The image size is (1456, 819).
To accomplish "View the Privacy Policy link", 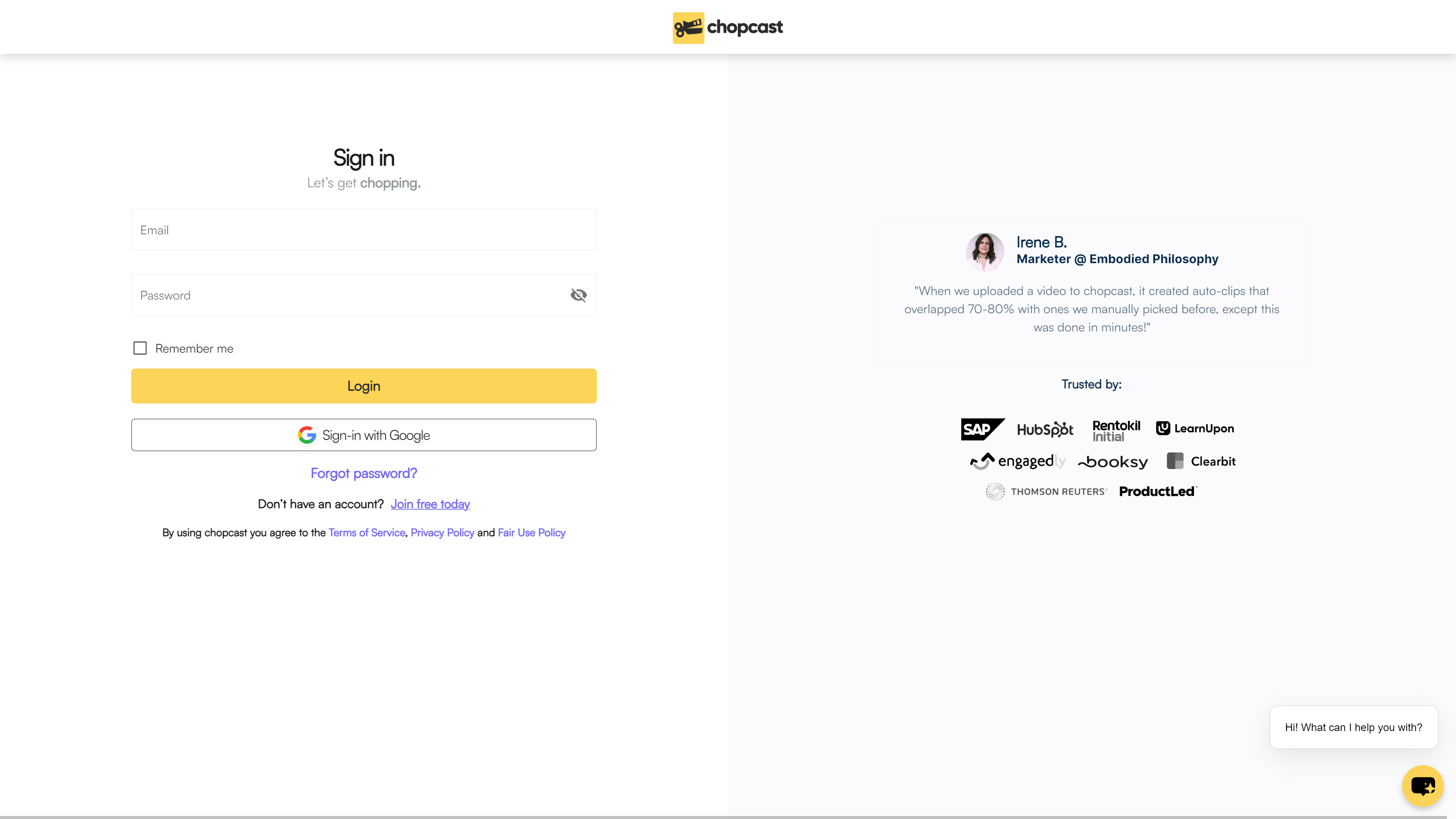I will (x=442, y=532).
